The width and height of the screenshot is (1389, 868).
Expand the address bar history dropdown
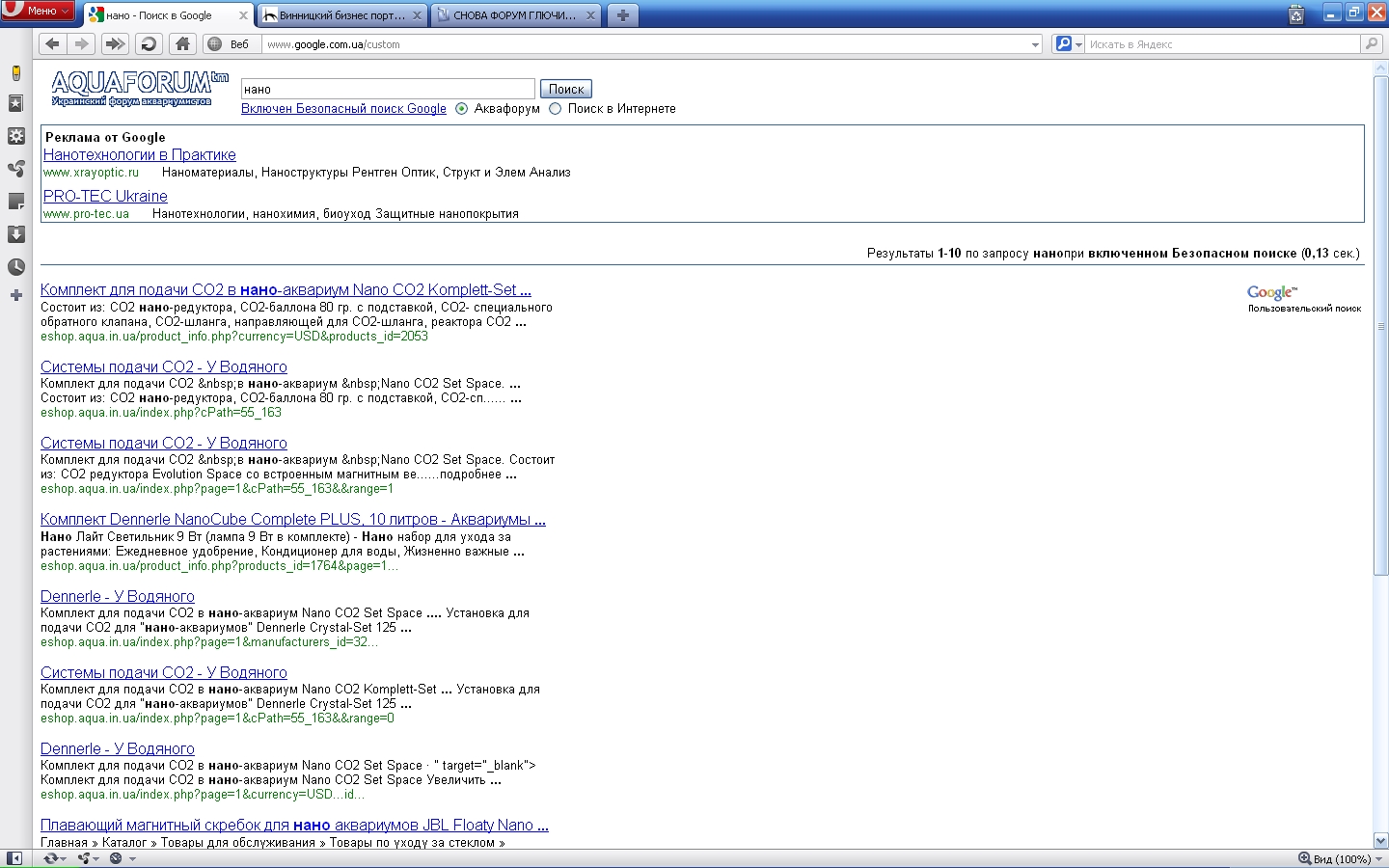pos(1035,44)
